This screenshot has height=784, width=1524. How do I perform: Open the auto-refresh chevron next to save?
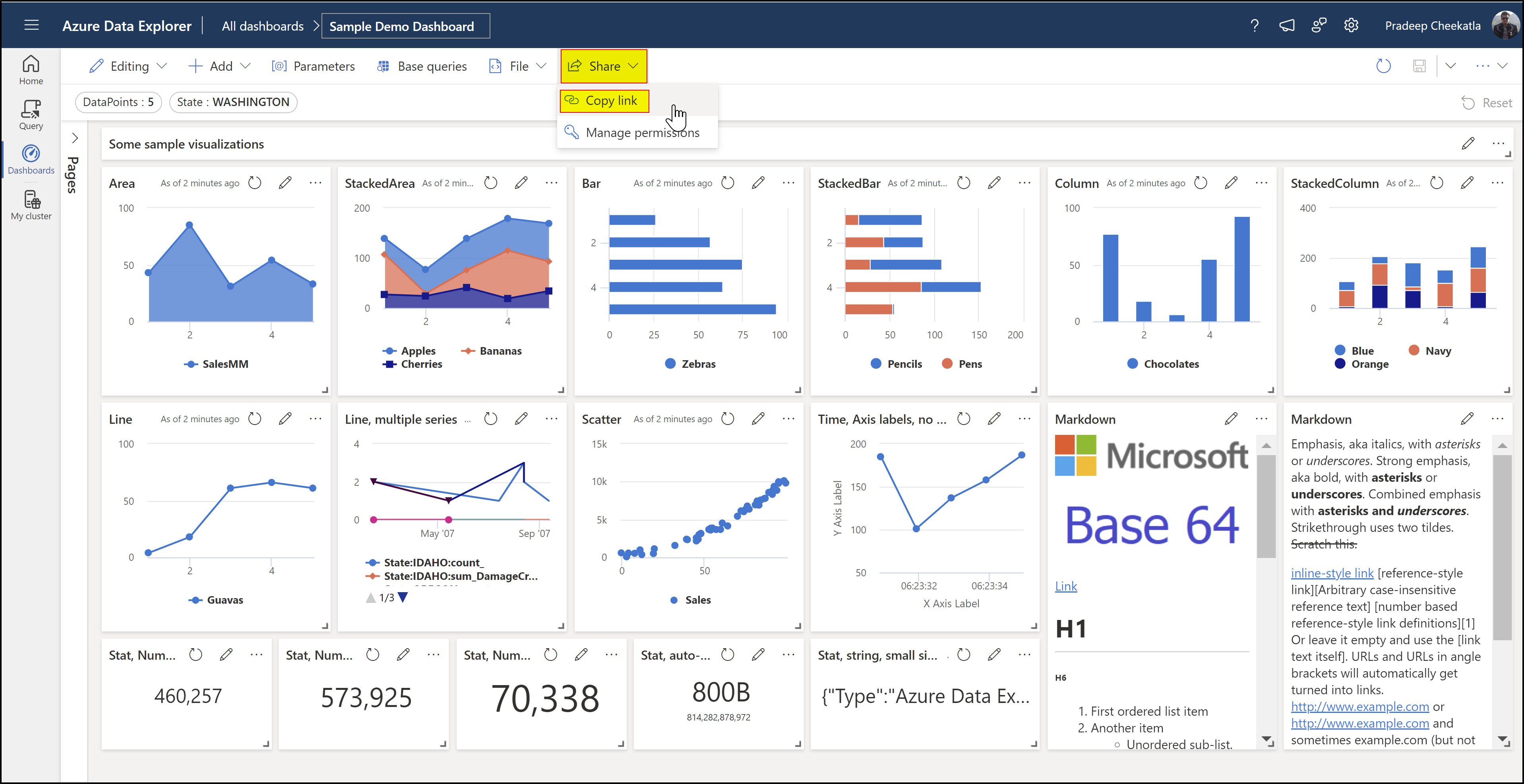[1450, 66]
